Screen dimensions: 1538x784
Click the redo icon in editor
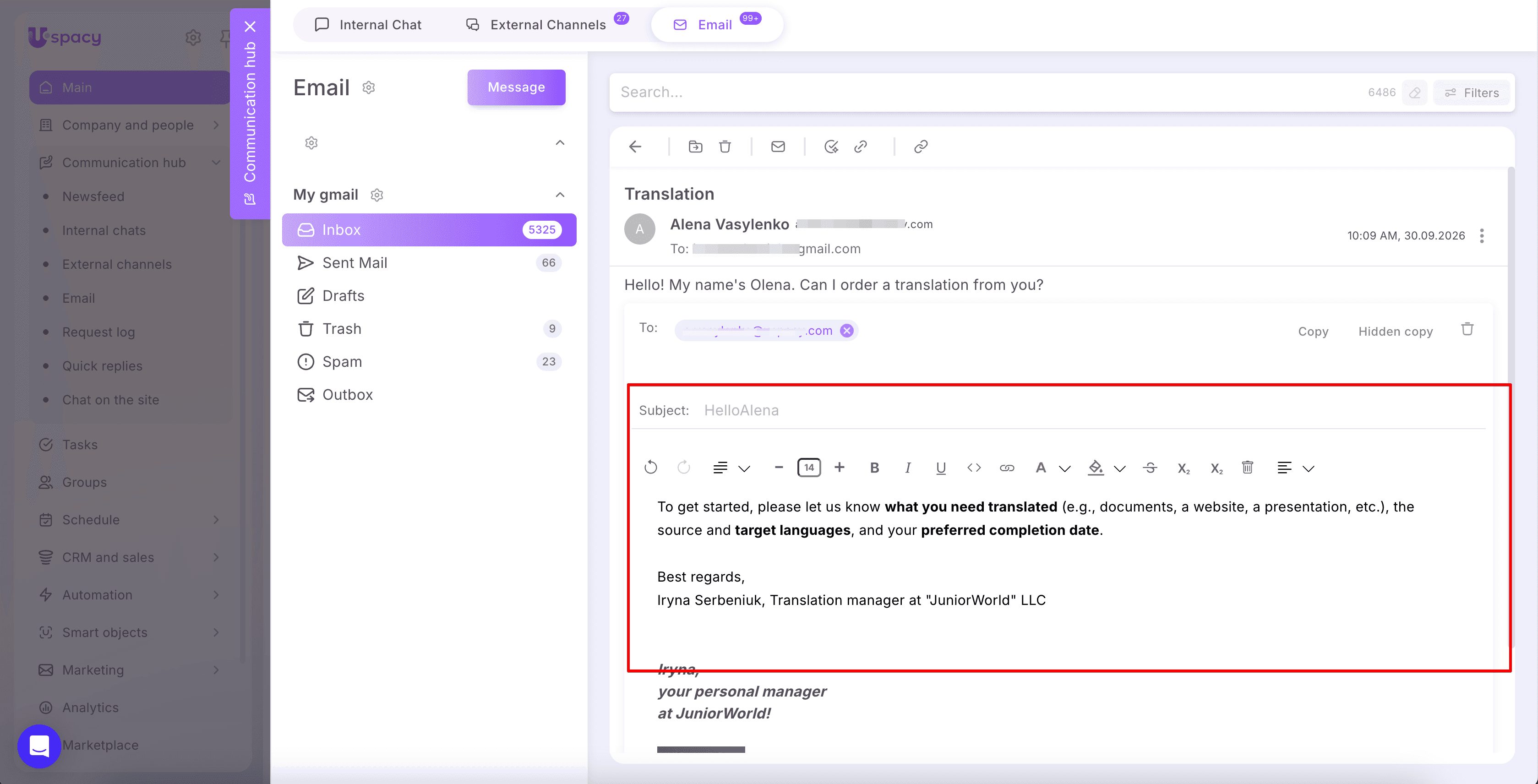pos(684,468)
